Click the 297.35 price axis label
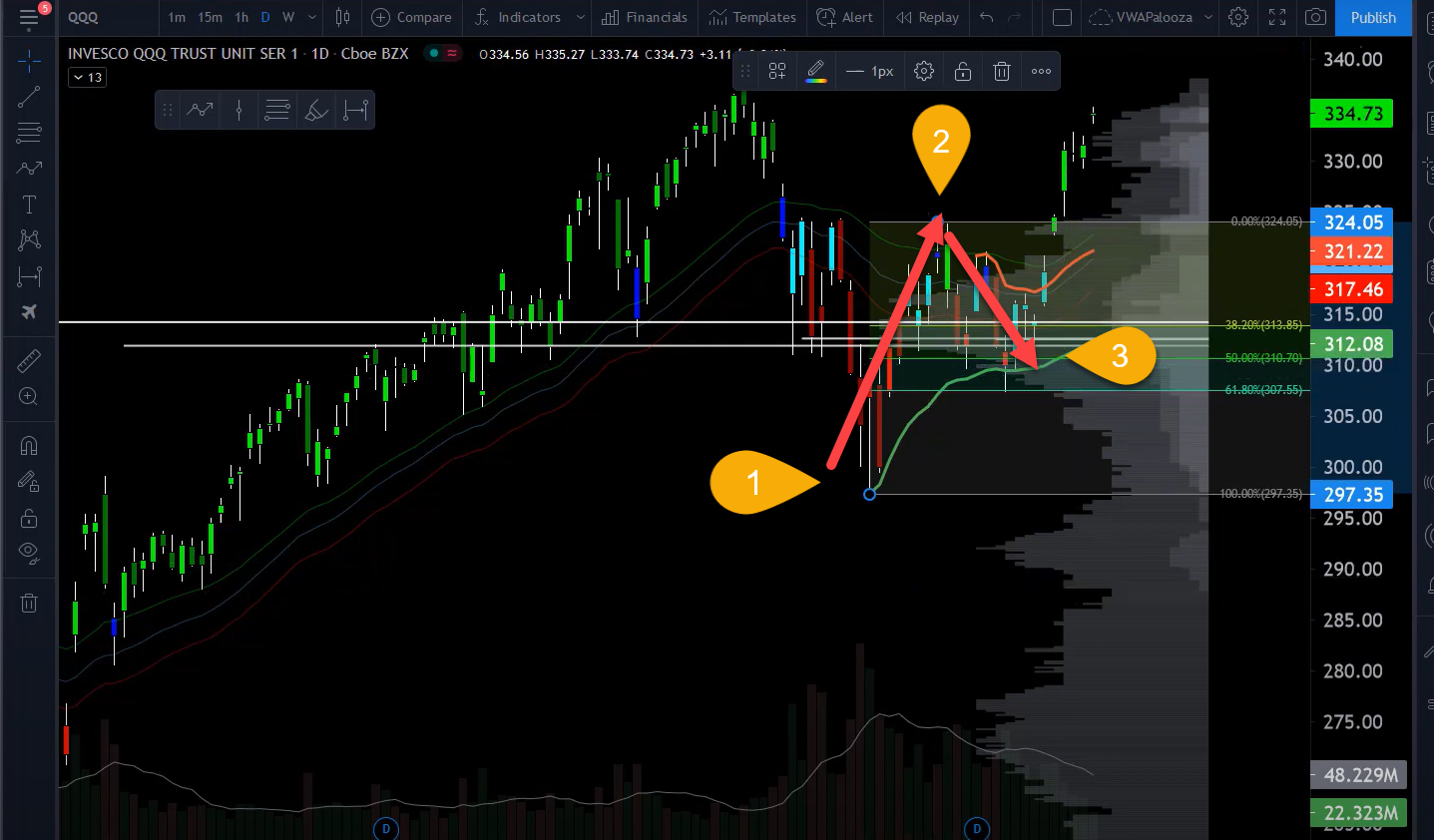 [1351, 494]
